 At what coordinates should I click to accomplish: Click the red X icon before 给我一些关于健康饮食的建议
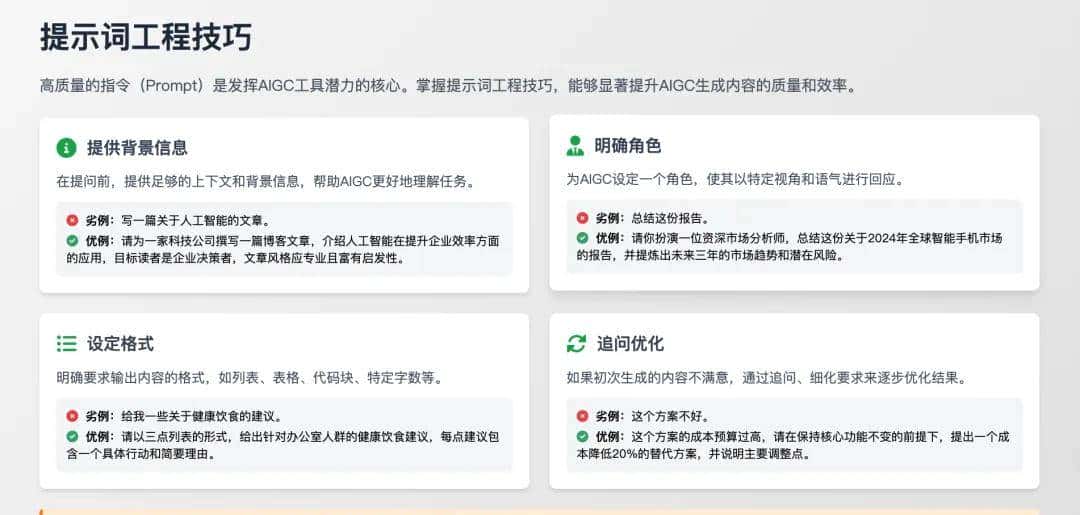[72, 416]
